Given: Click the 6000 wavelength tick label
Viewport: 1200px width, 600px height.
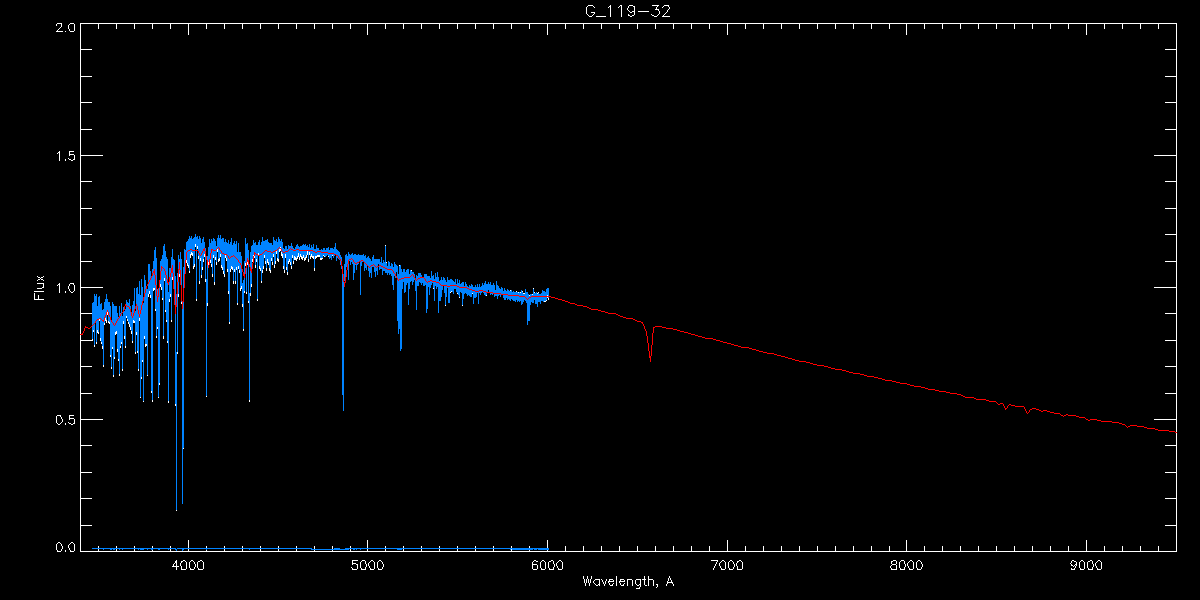Looking at the screenshot, I should (x=547, y=565).
